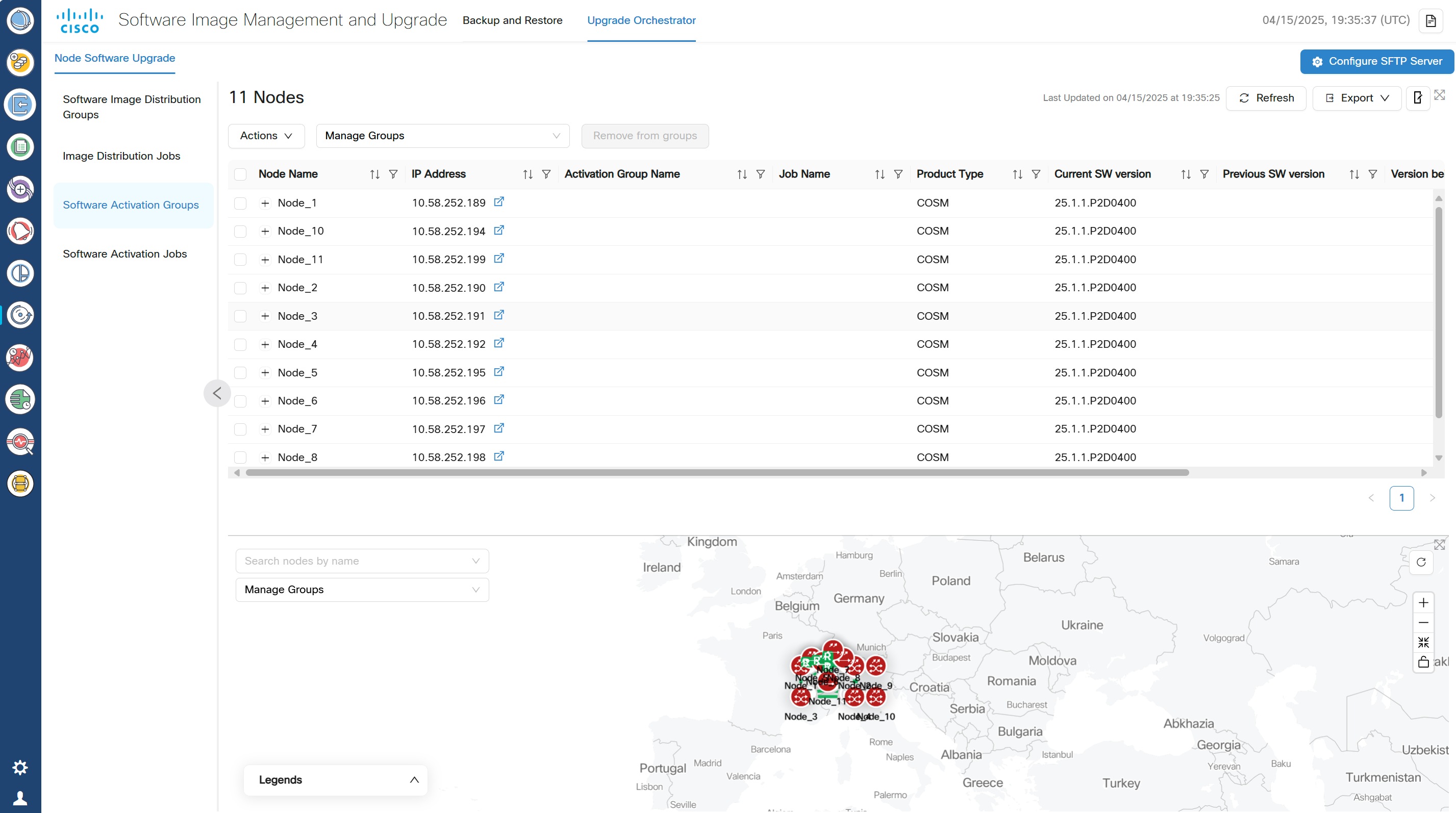Click the edit columns icon next to Export

[x=1418, y=98]
